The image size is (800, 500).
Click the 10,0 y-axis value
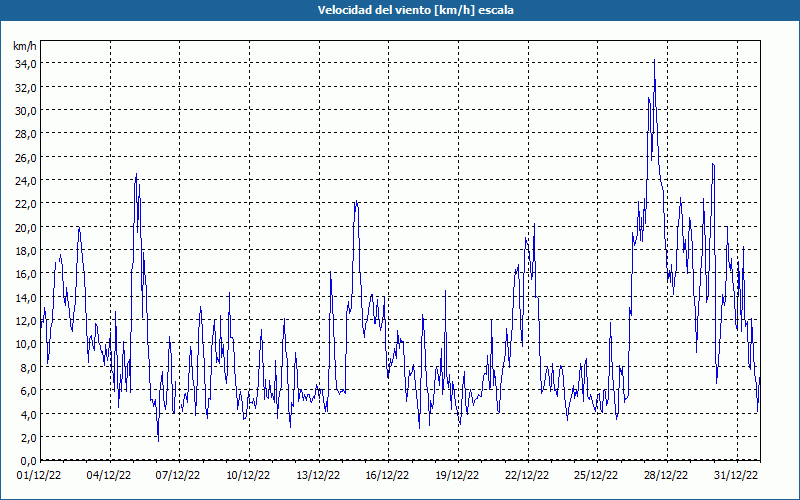pos(27,344)
